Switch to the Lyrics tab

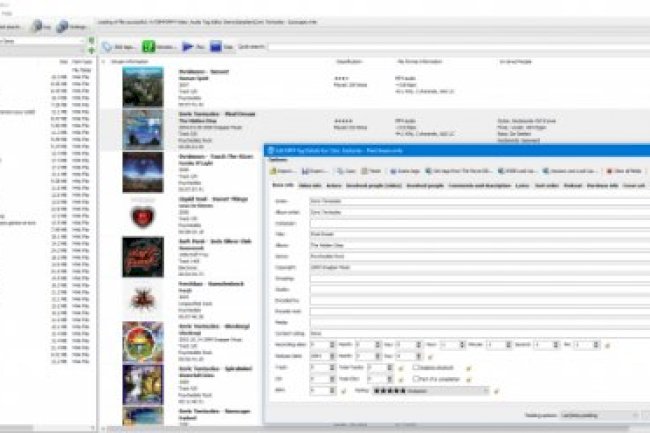519,186
